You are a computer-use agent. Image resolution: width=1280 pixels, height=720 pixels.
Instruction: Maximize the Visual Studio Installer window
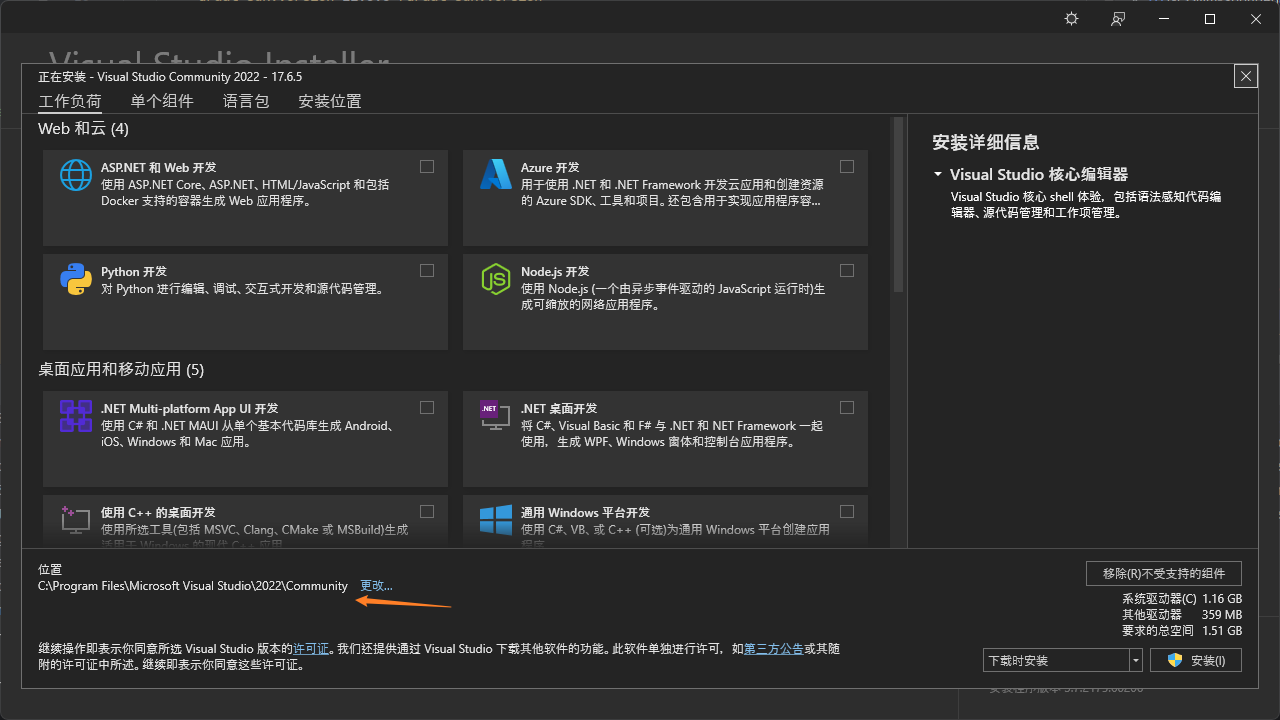coord(1210,19)
